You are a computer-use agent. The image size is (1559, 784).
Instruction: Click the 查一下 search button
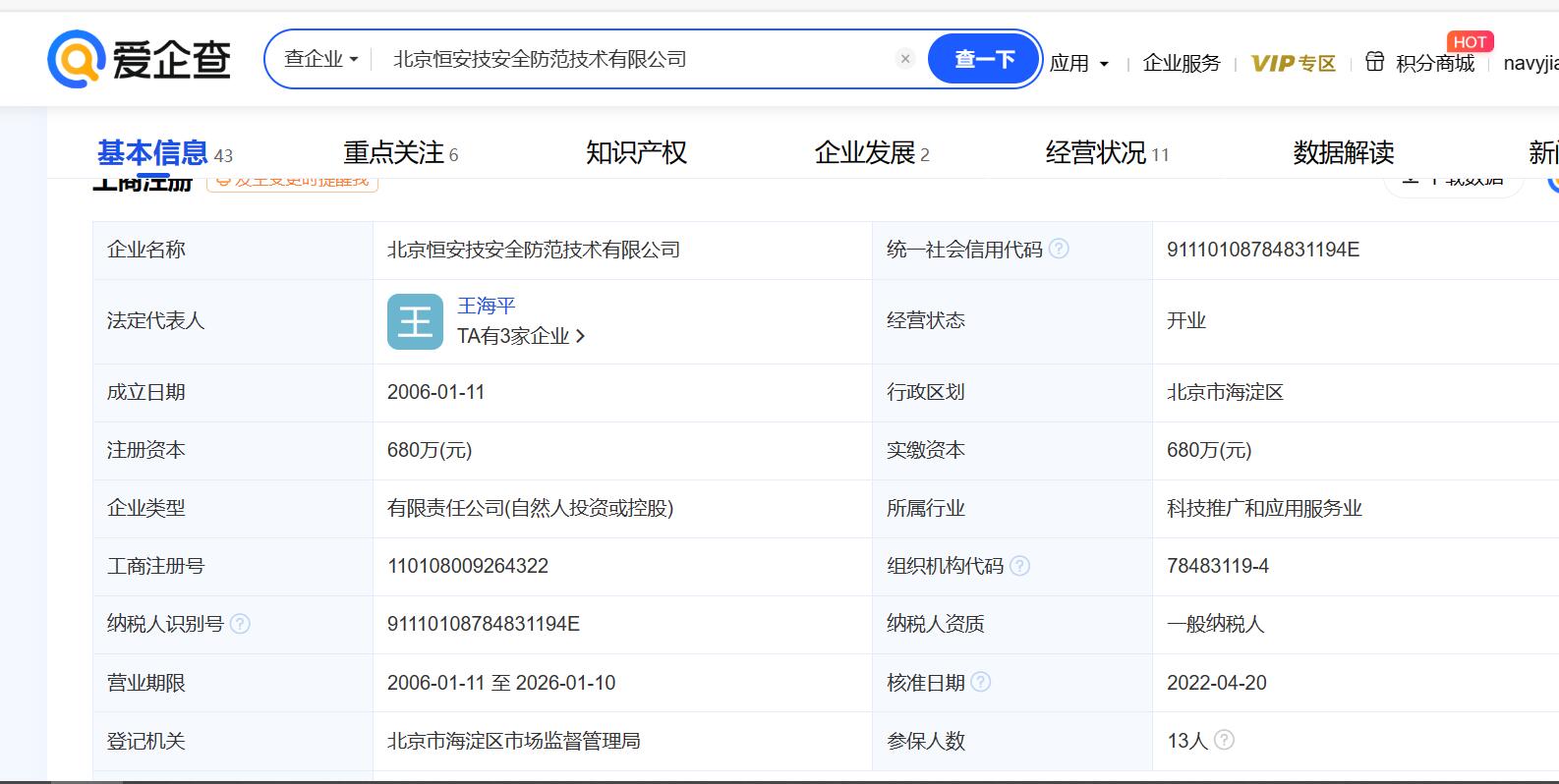coord(984,59)
